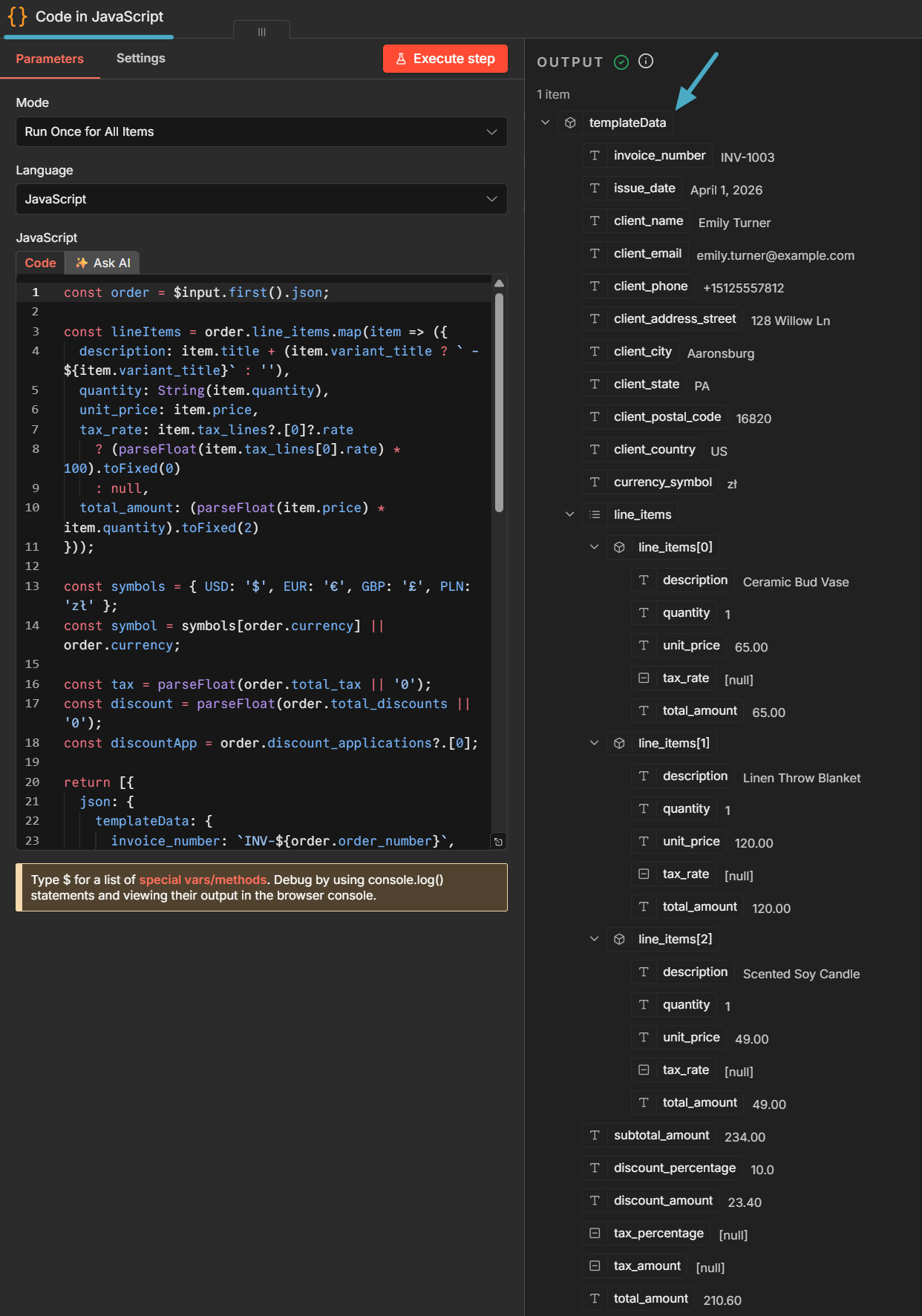This screenshot has height=1316, width=922.
Task: Click the value 'emily.turner@example.com'
Action: [x=776, y=255]
